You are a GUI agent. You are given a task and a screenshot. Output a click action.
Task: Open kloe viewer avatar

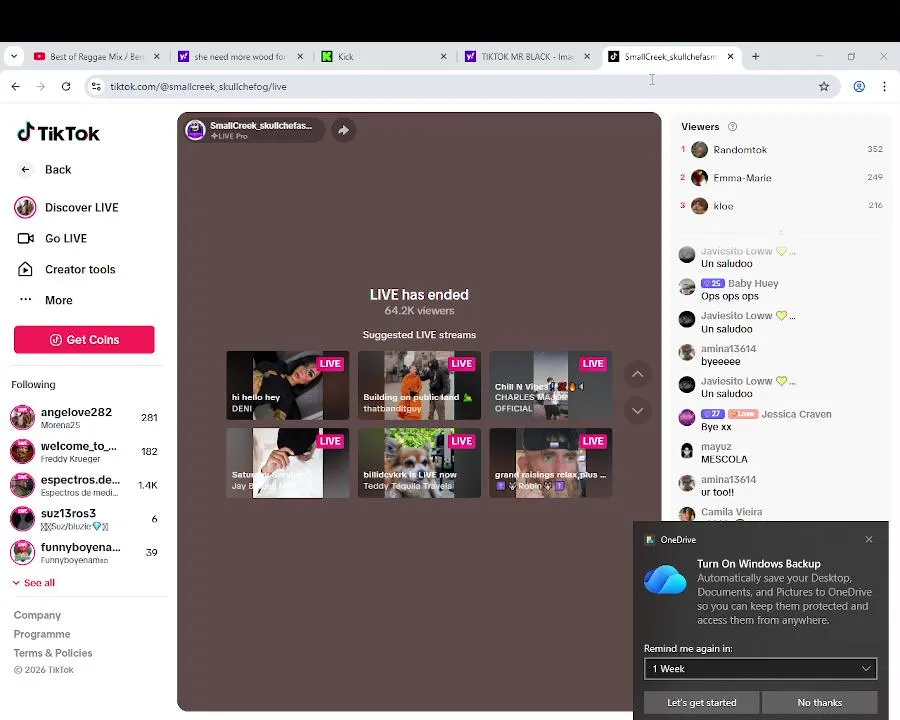point(699,206)
